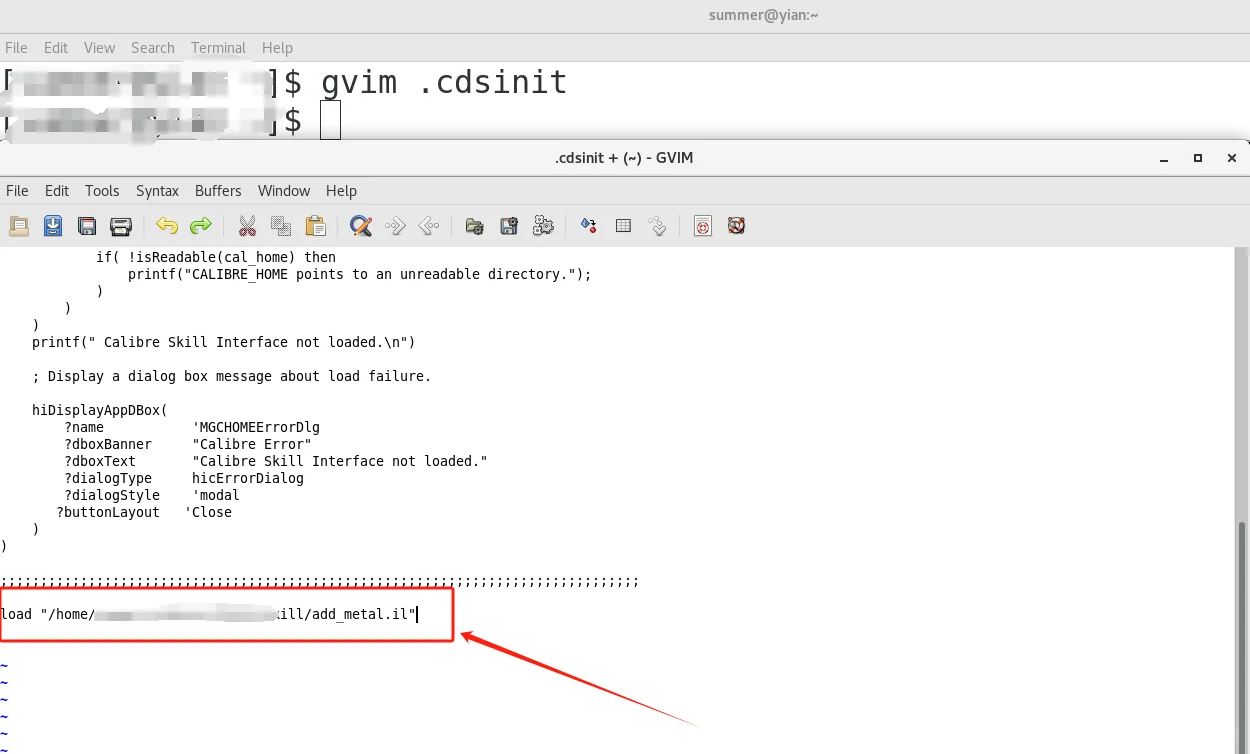
Task: Click the Save Session disk-gear icon
Action: point(509,226)
